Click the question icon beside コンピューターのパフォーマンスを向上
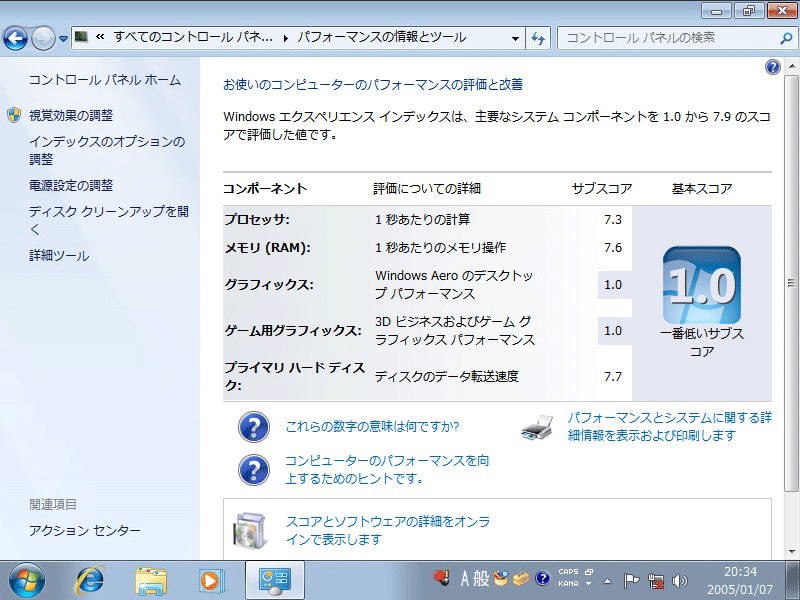The image size is (800, 600). tap(254, 469)
